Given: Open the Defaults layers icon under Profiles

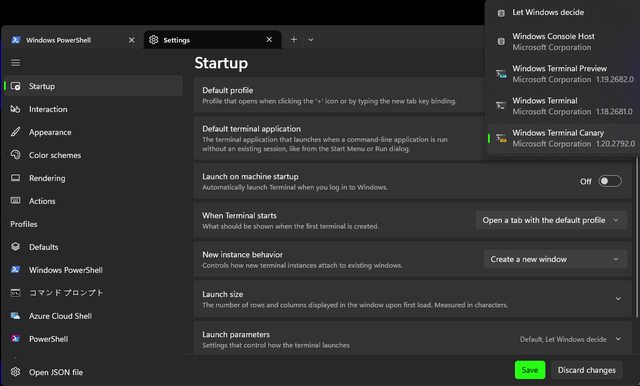Looking at the screenshot, I should 16,246.
